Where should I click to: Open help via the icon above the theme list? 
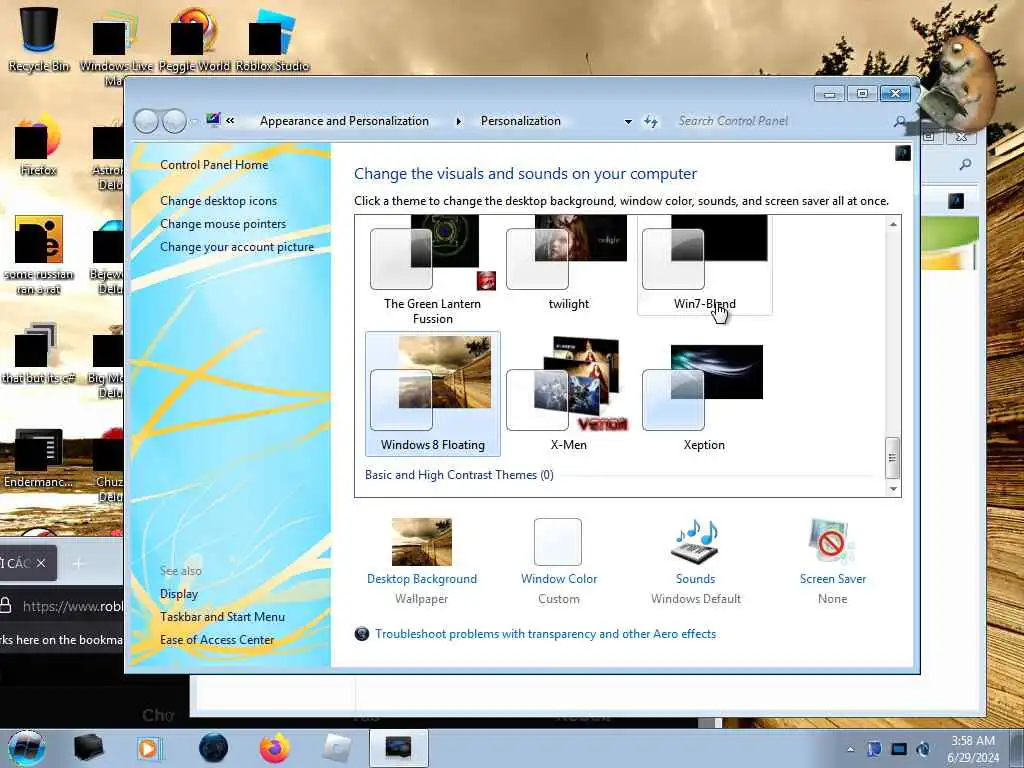[903, 153]
